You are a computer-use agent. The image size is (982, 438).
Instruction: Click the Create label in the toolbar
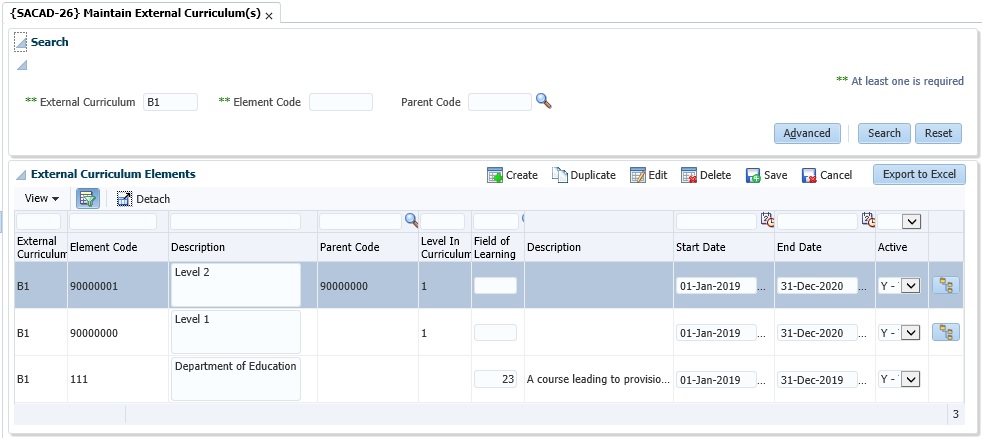pos(522,175)
